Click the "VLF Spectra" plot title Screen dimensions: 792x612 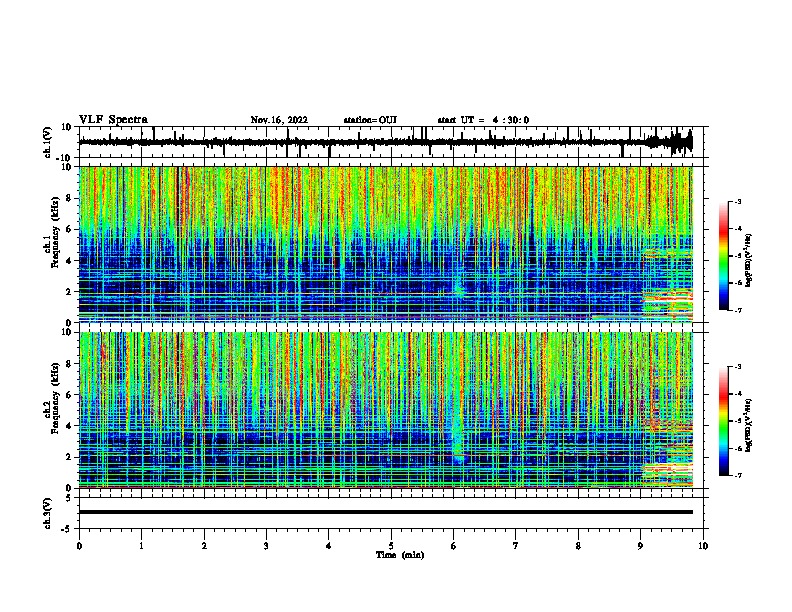pos(113,120)
